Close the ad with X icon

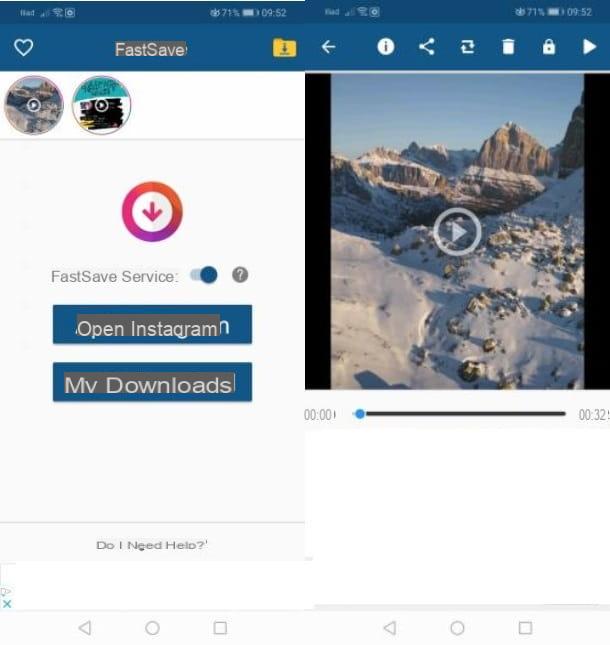[x=7, y=604]
